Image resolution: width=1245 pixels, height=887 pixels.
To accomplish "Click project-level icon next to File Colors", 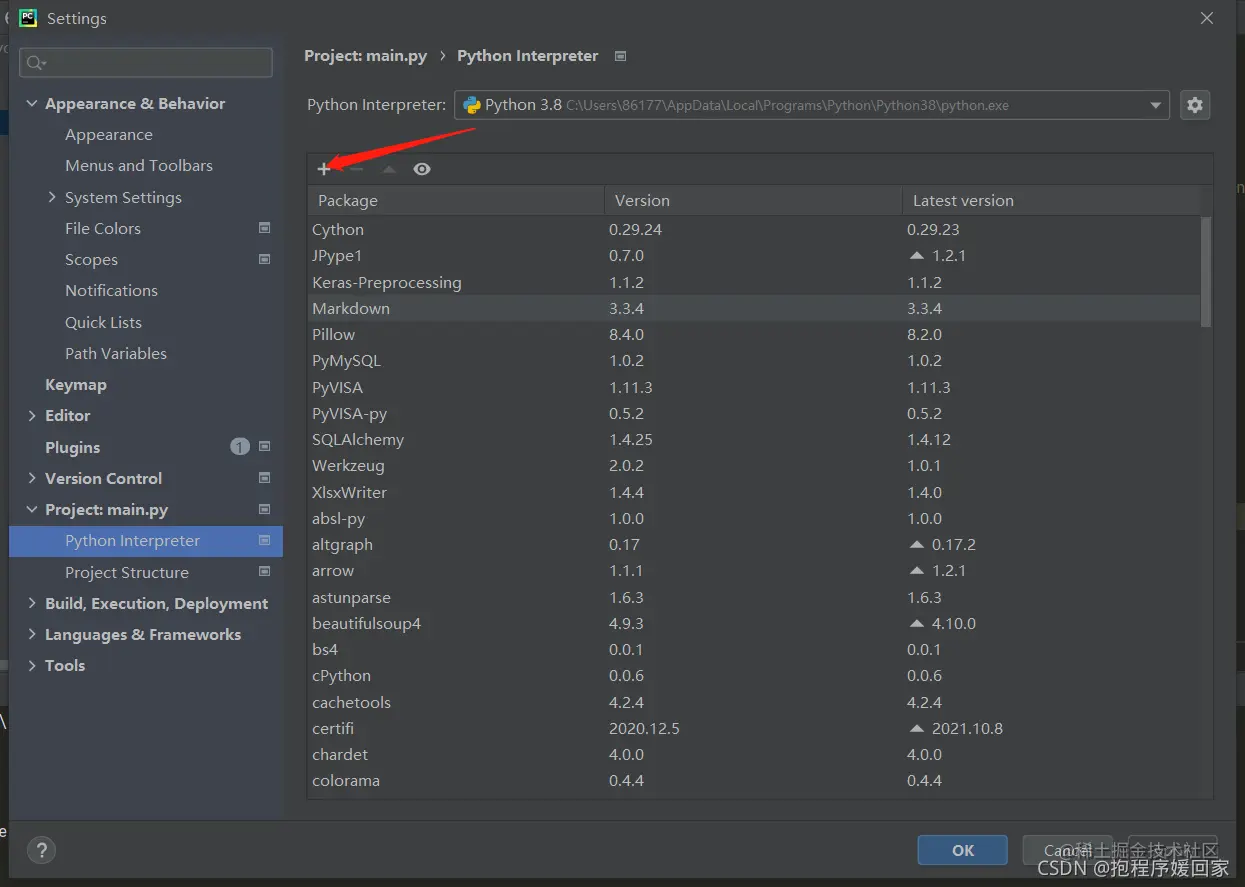I will (264, 228).
